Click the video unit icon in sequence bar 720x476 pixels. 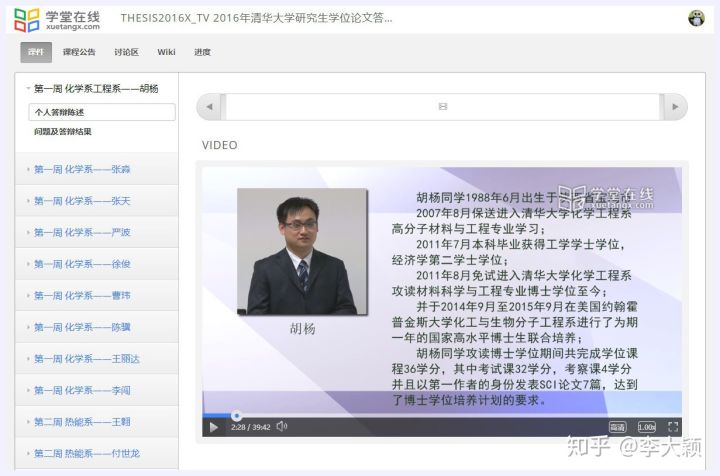(x=443, y=106)
